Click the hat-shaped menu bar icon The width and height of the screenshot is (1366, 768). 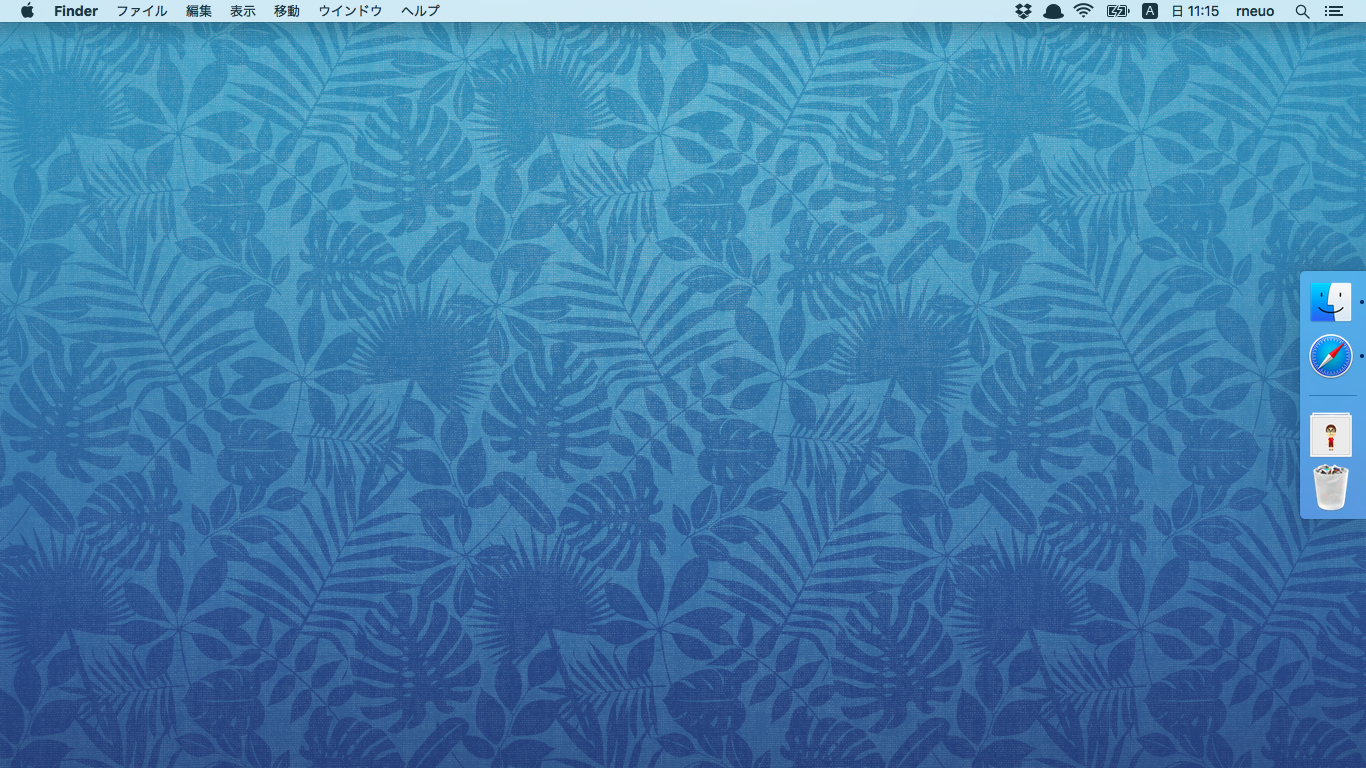coord(1053,11)
